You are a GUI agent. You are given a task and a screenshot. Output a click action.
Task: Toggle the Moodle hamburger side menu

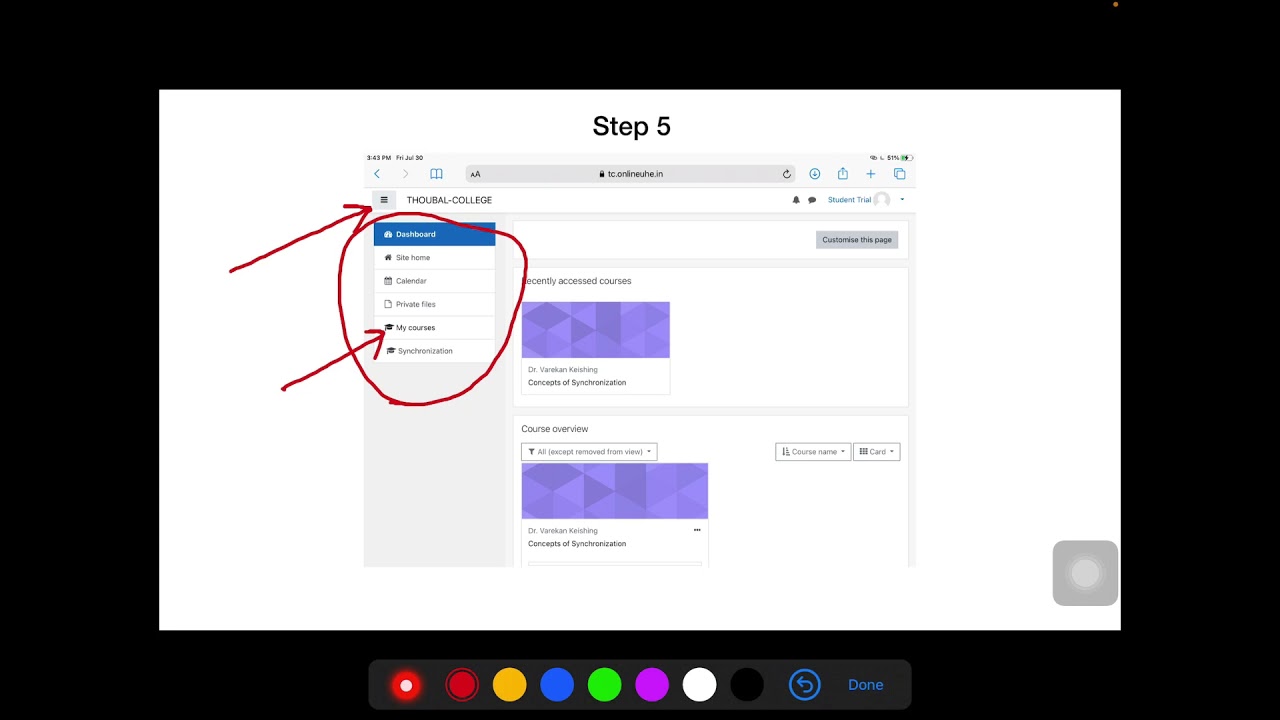coord(384,200)
